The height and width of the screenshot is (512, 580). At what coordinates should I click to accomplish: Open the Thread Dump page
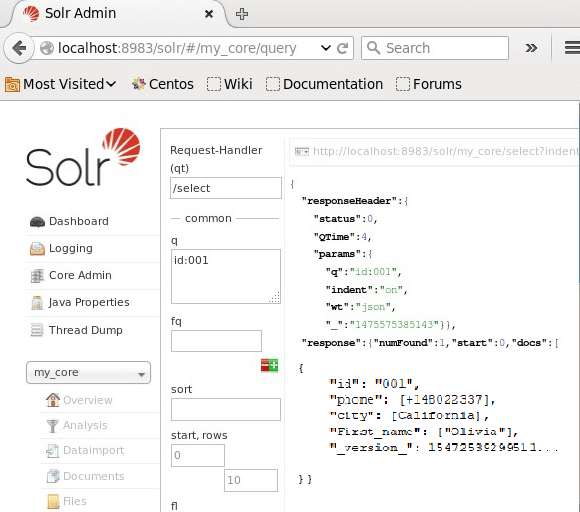pos(86,330)
